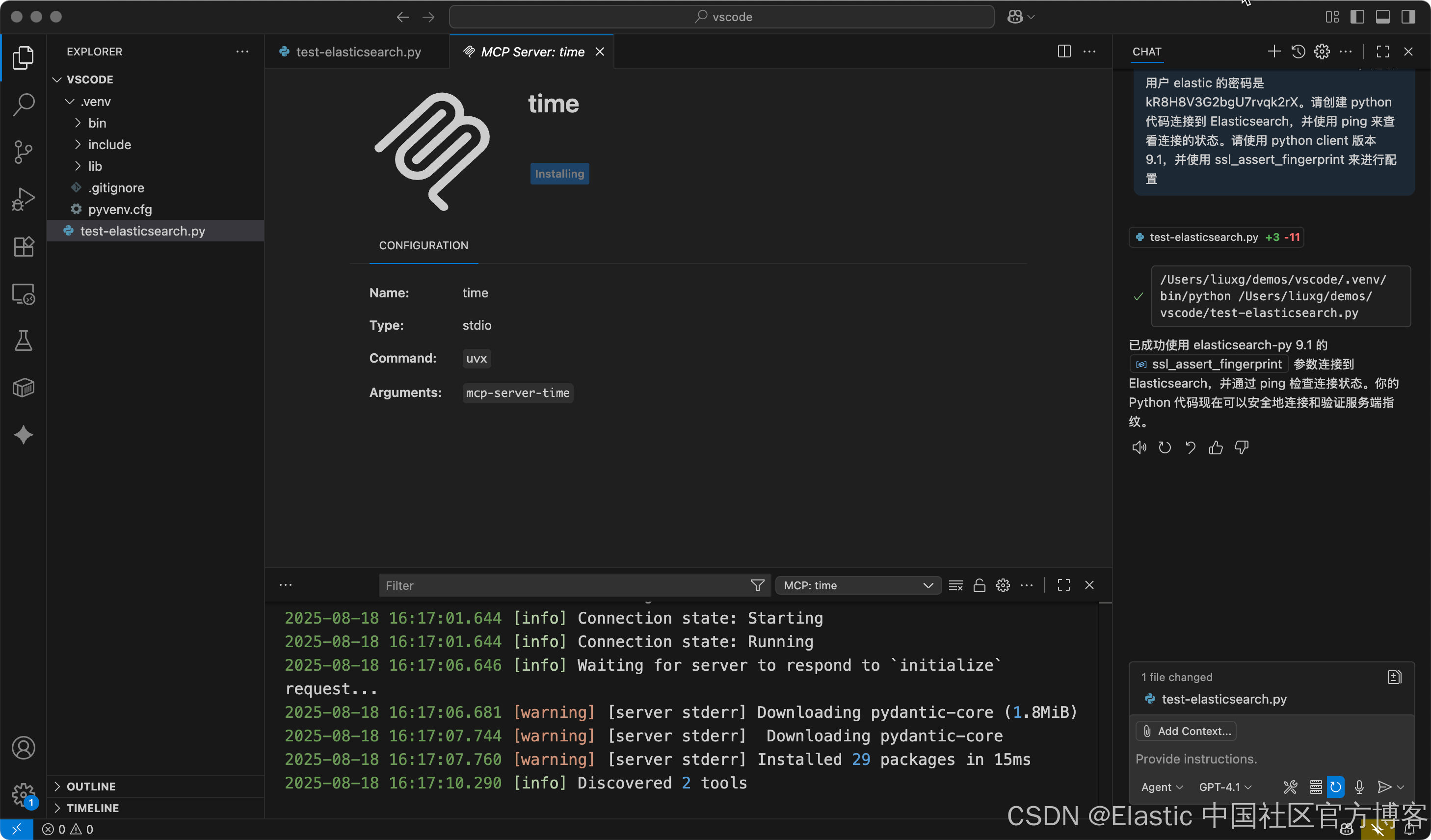Toggle the bottom panel
Image resolution: width=1431 pixels, height=840 pixels.
1383,17
